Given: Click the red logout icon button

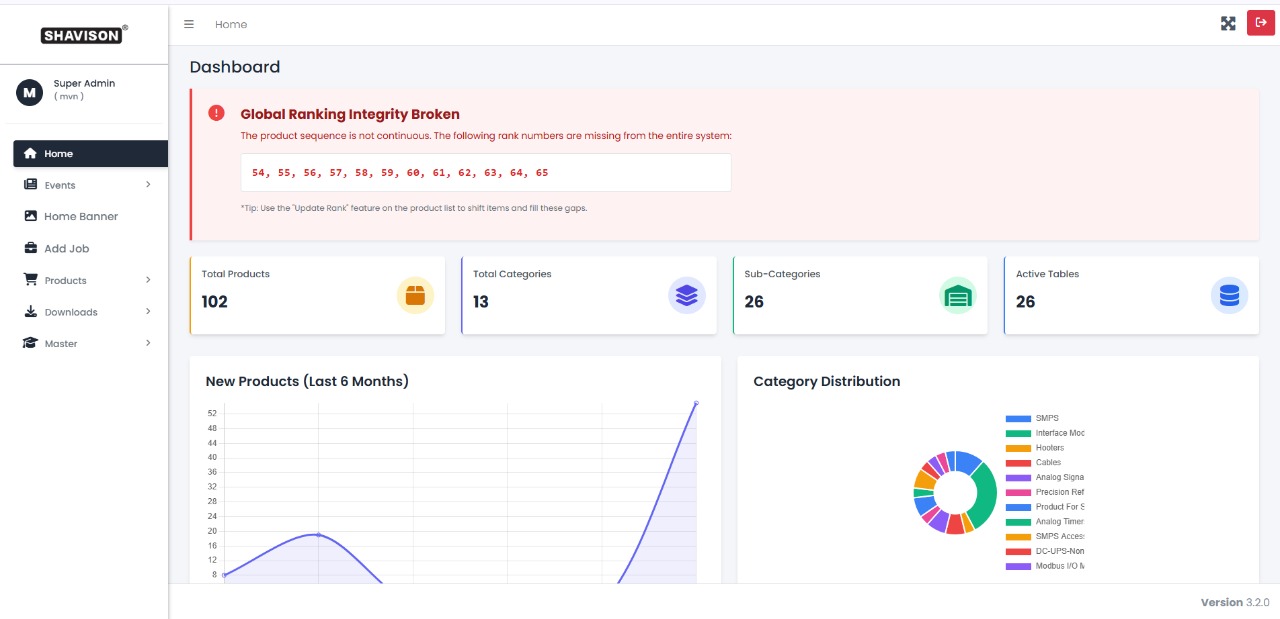Looking at the screenshot, I should click(1260, 23).
